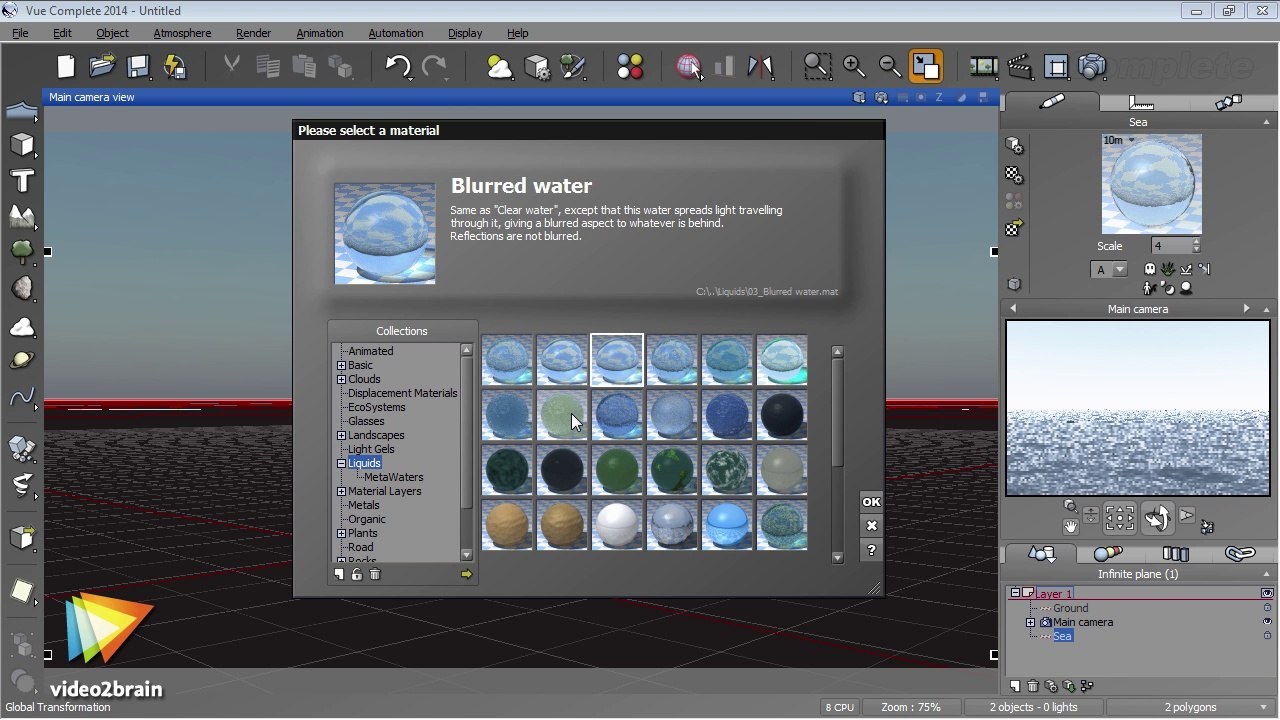1280x720 pixels.
Task: Click the trash icon under Collections list
Action: (375, 574)
